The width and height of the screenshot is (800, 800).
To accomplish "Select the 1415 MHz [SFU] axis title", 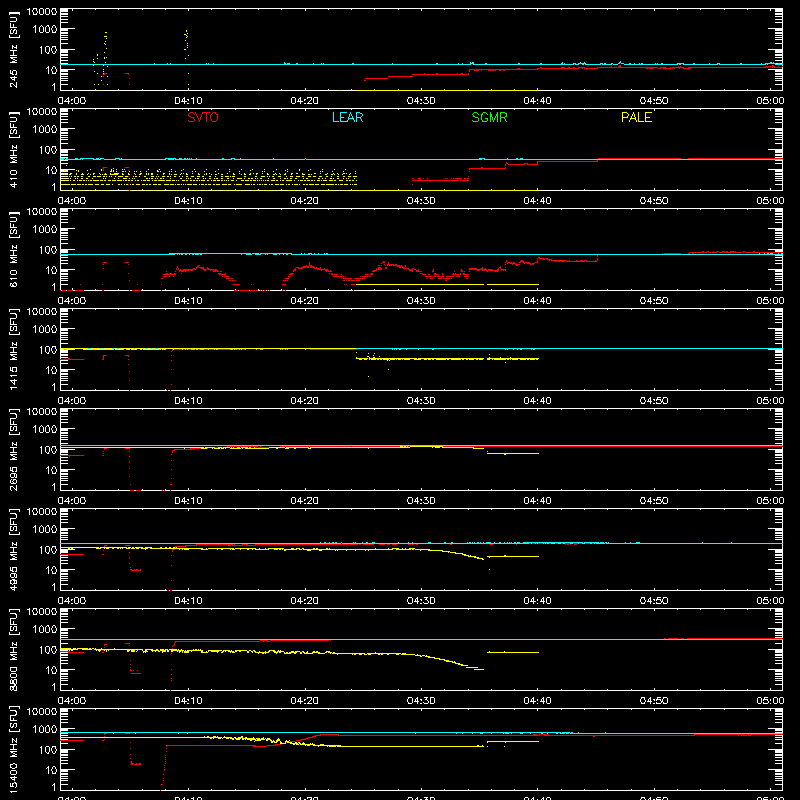I will click(13, 349).
